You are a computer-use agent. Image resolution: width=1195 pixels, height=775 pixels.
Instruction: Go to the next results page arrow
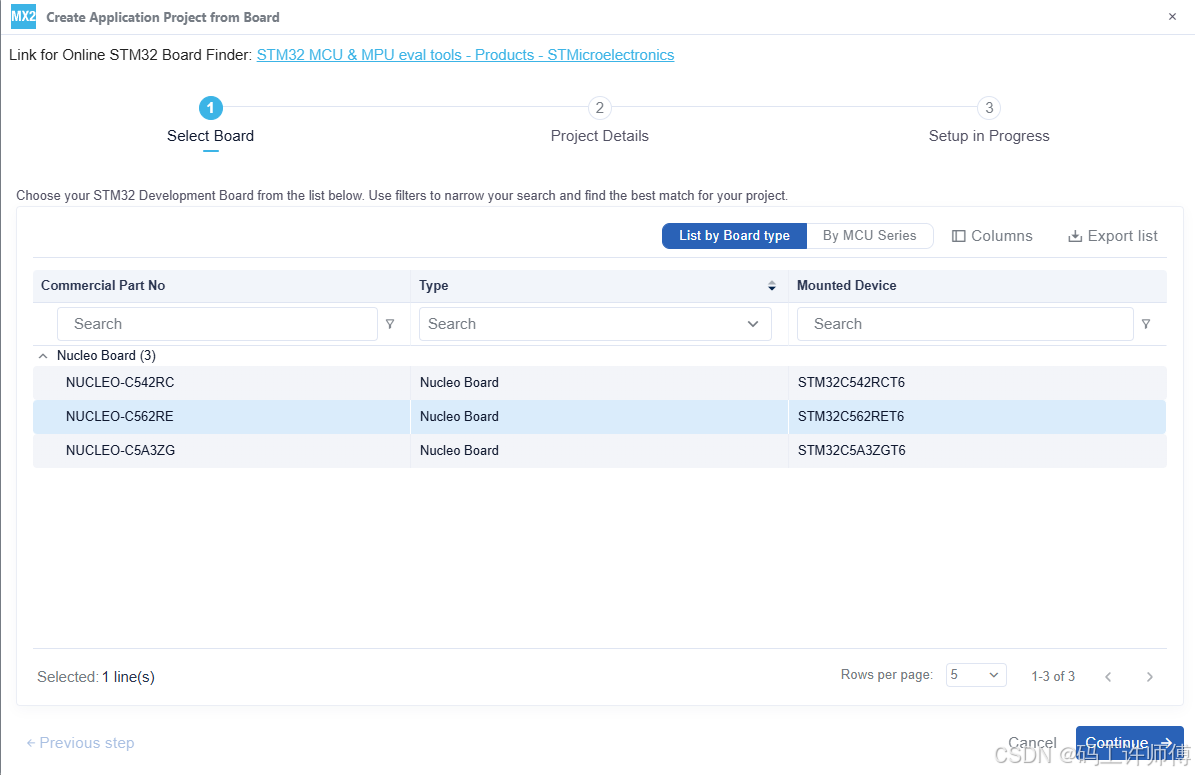click(1149, 677)
